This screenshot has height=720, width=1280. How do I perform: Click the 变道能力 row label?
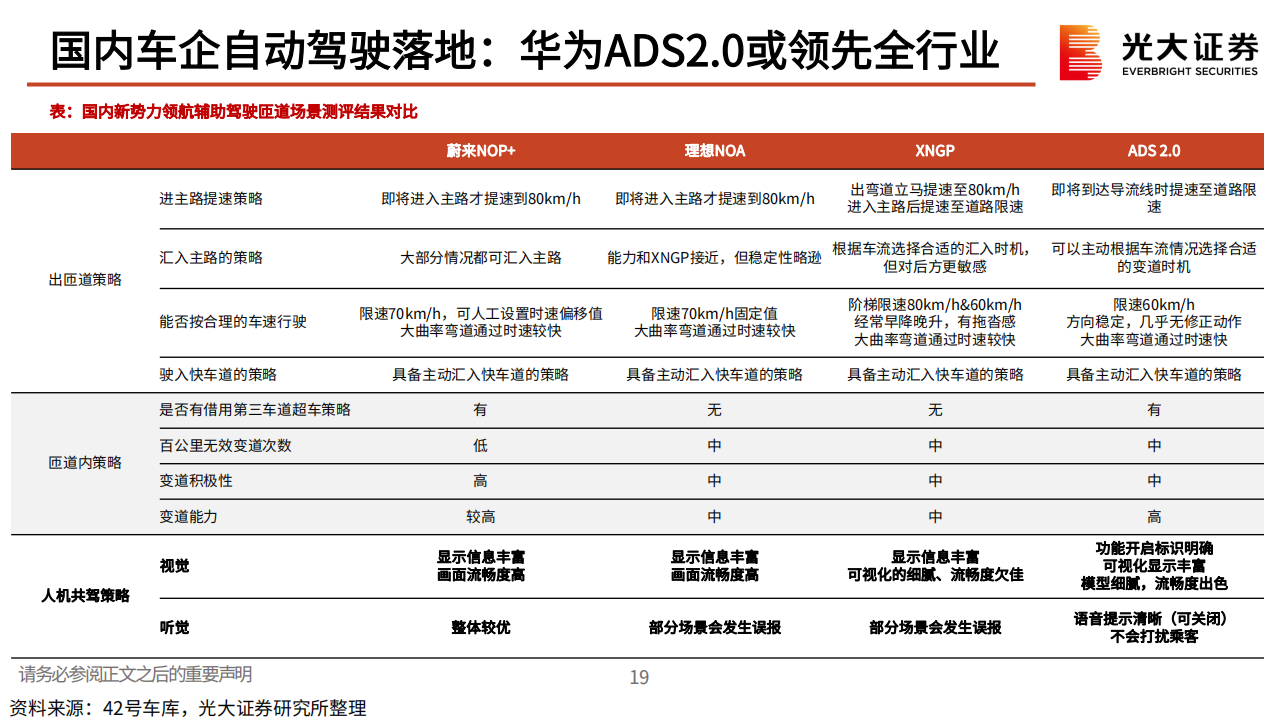(188, 517)
